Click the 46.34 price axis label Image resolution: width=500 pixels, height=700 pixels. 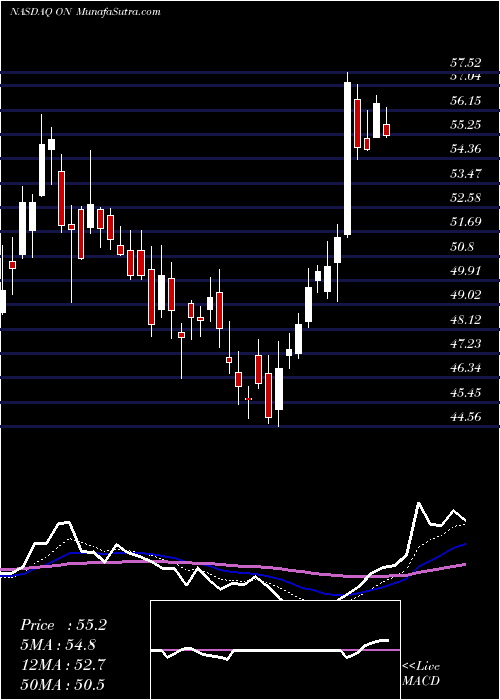[x=465, y=368]
